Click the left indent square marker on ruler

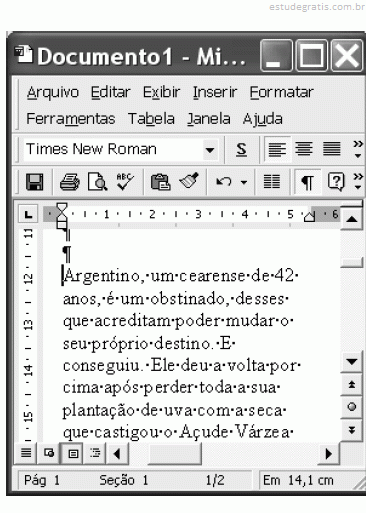pos(62,225)
